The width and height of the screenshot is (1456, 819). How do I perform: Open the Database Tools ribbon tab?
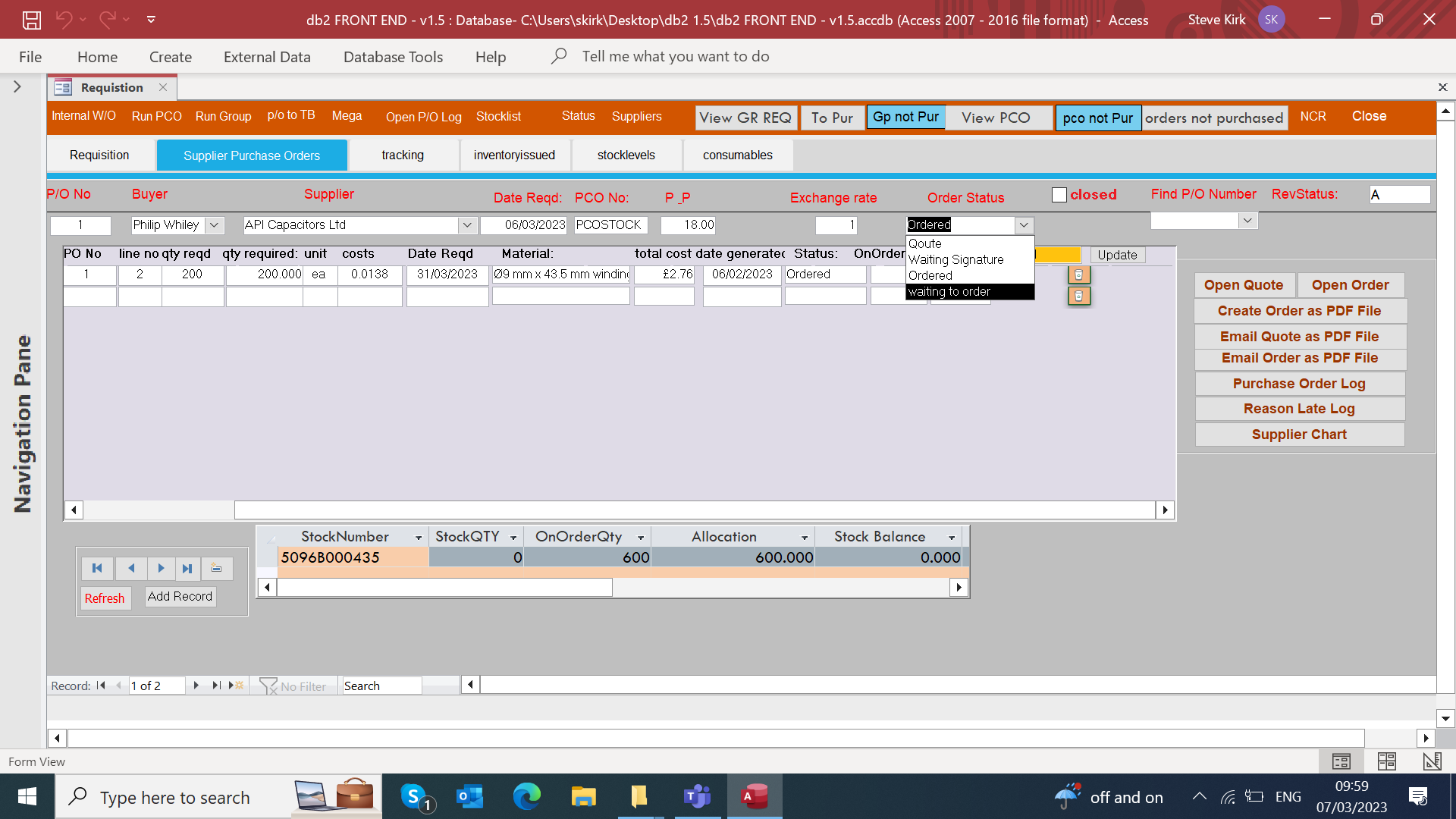click(393, 57)
